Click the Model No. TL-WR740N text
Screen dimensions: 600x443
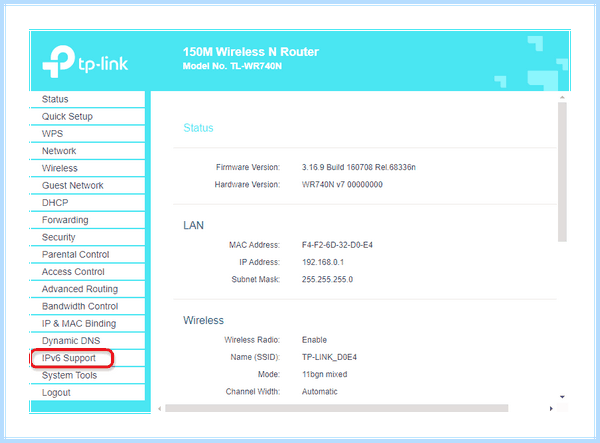click(232, 66)
